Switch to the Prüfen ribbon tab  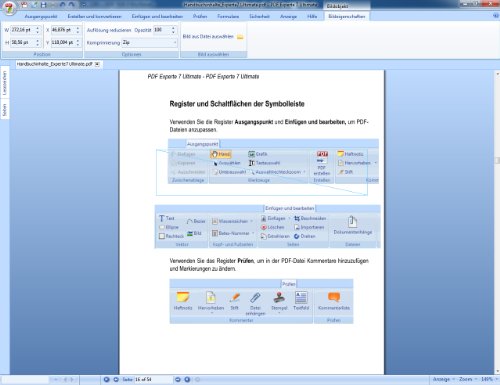pos(200,16)
